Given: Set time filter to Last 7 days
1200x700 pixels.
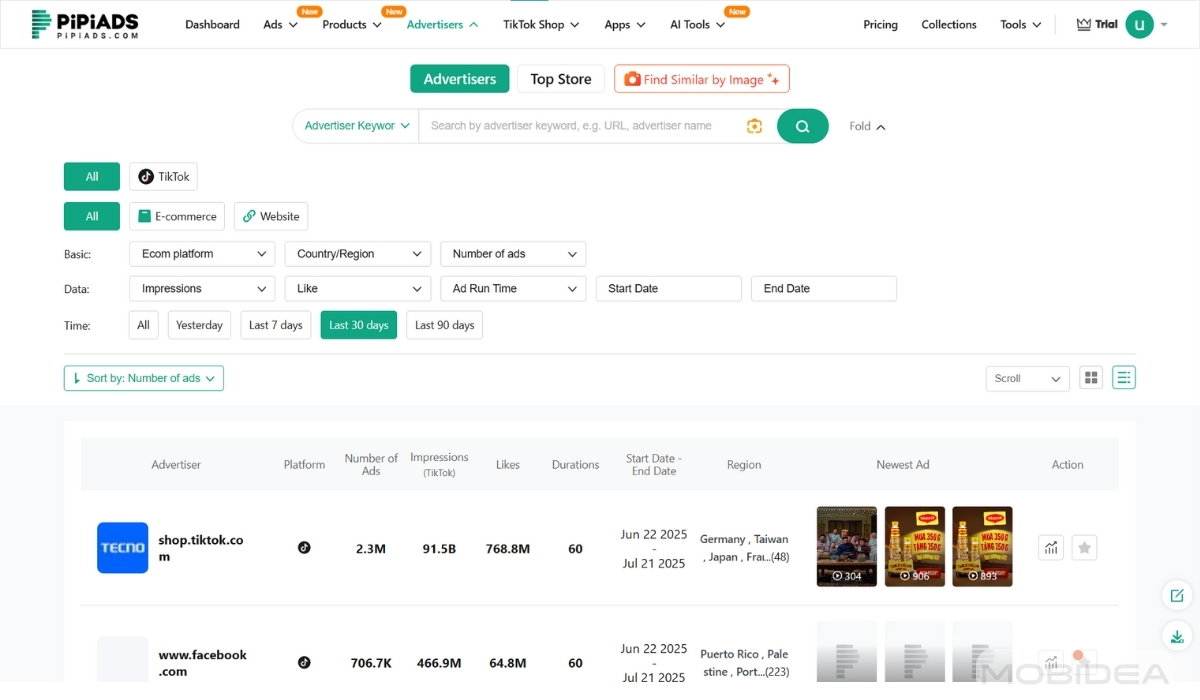Looking at the screenshot, I should [x=275, y=325].
